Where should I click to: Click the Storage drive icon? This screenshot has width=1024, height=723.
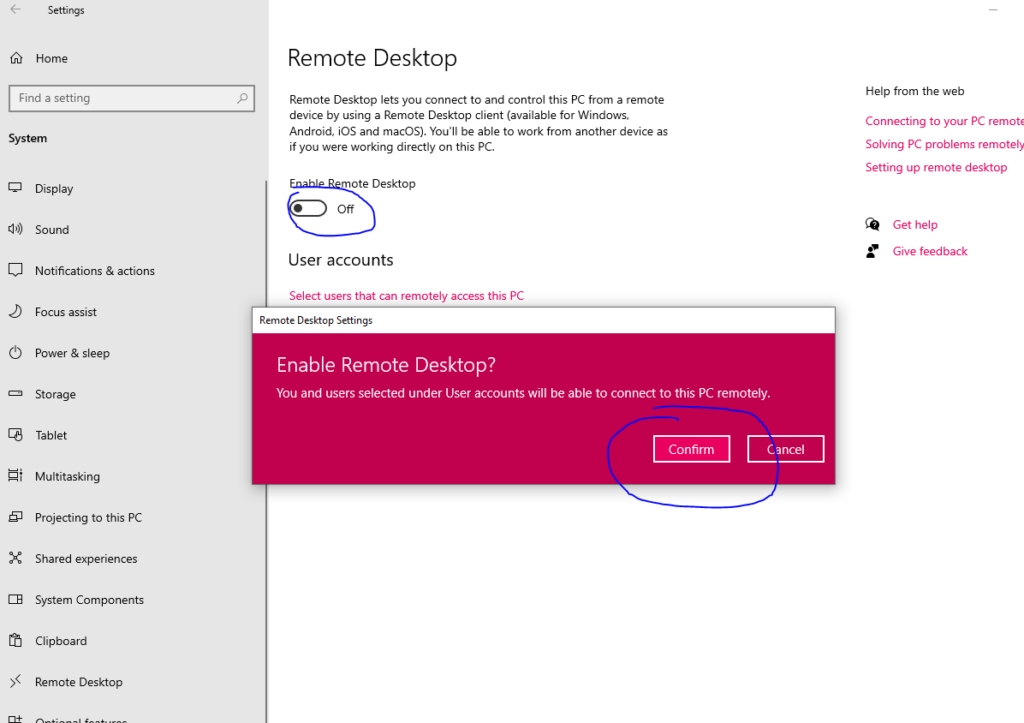coord(17,393)
